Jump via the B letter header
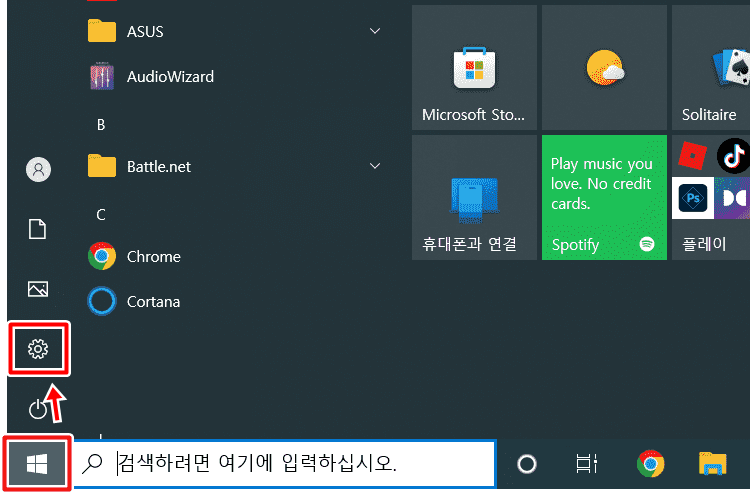The width and height of the screenshot is (750, 497). coord(101,125)
